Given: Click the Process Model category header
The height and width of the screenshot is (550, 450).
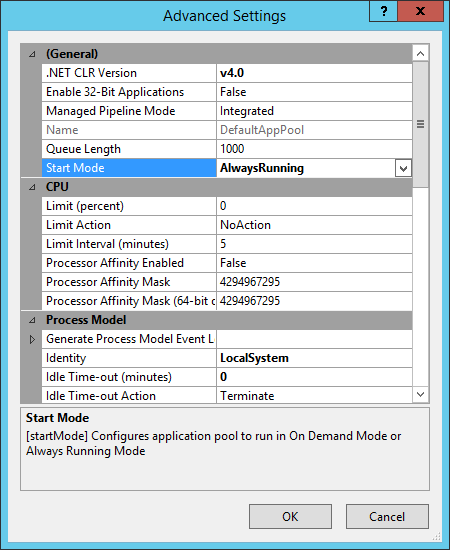Looking at the screenshot, I should tap(216, 320).
